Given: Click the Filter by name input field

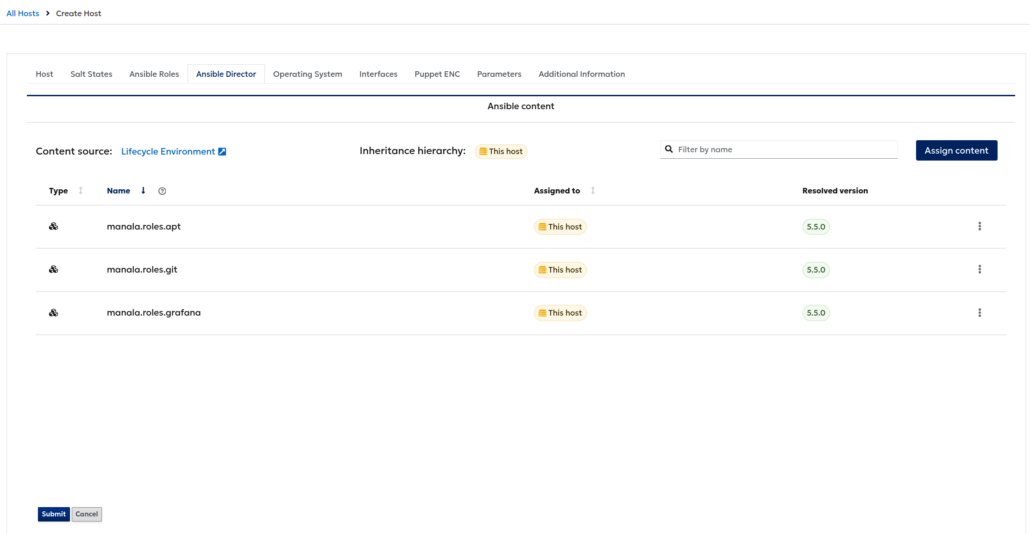Looking at the screenshot, I should click(x=778, y=149).
